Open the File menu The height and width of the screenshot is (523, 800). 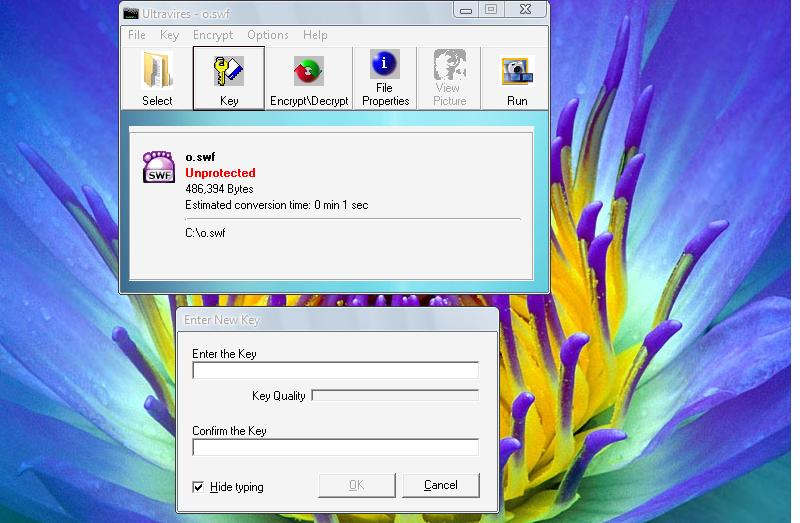[x=137, y=35]
